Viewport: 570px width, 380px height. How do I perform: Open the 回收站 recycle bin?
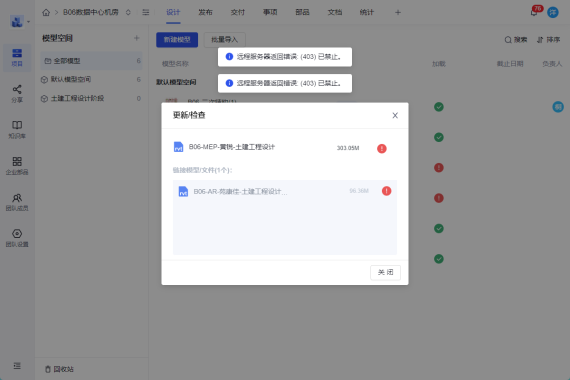coord(59,369)
